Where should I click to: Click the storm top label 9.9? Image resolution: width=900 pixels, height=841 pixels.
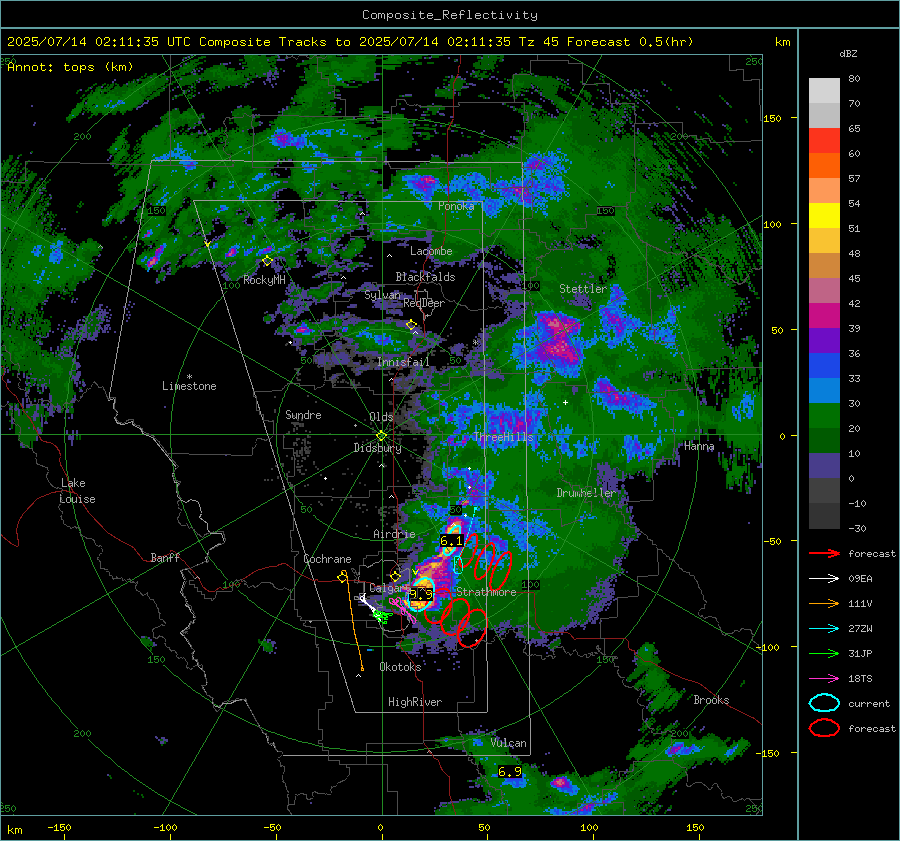tap(421, 594)
